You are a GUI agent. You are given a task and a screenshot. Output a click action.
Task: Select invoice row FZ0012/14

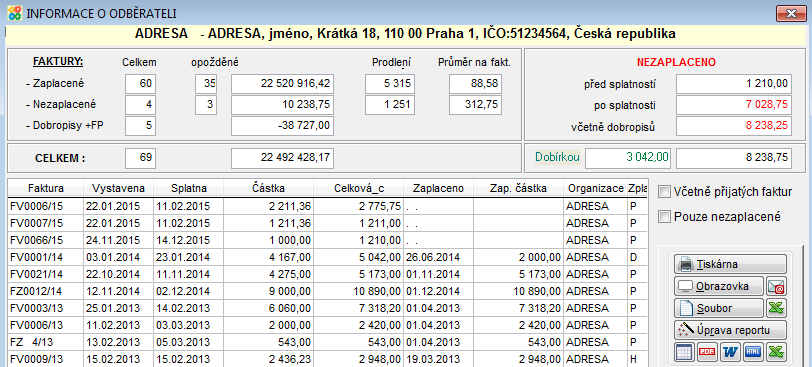[x=327, y=291]
